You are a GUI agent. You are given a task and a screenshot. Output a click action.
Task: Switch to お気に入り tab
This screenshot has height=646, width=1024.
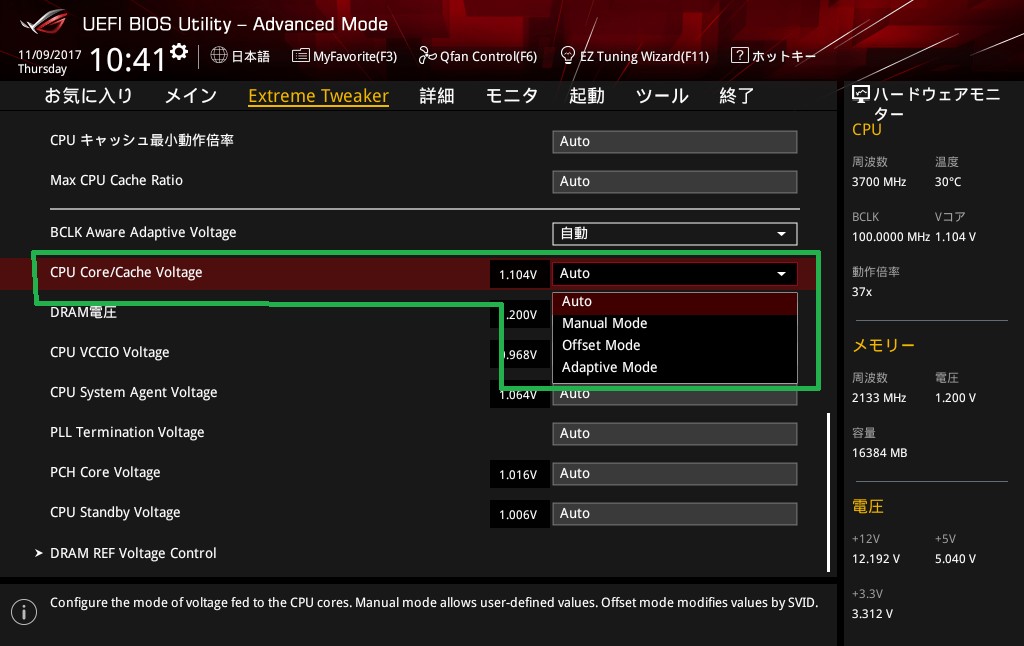(88, 96)
